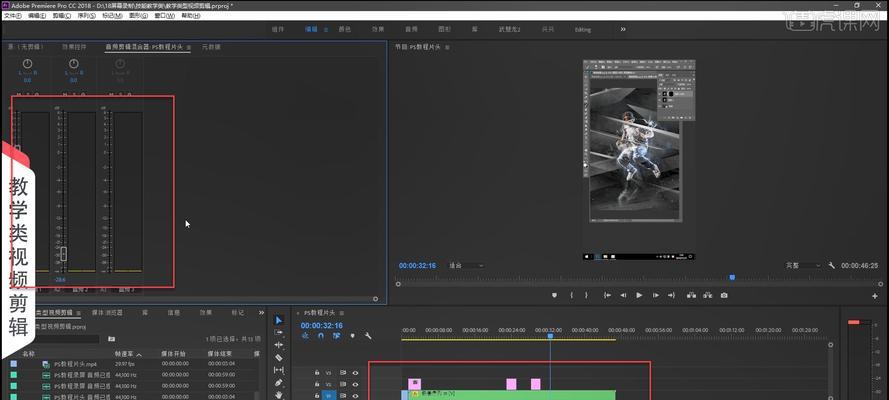Open the audio clip mixer panel menu
Viewport: 889px width, 400px height.
[189, 47]
